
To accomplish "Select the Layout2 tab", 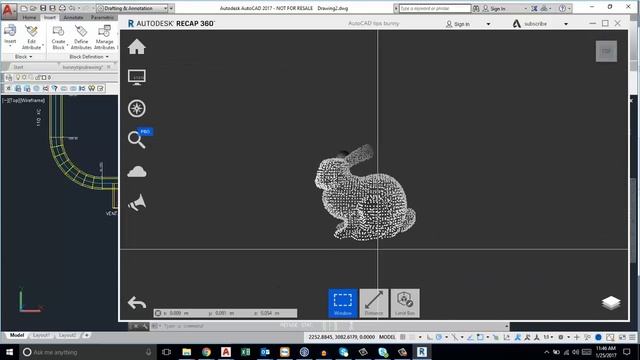I will pos(67,335).
